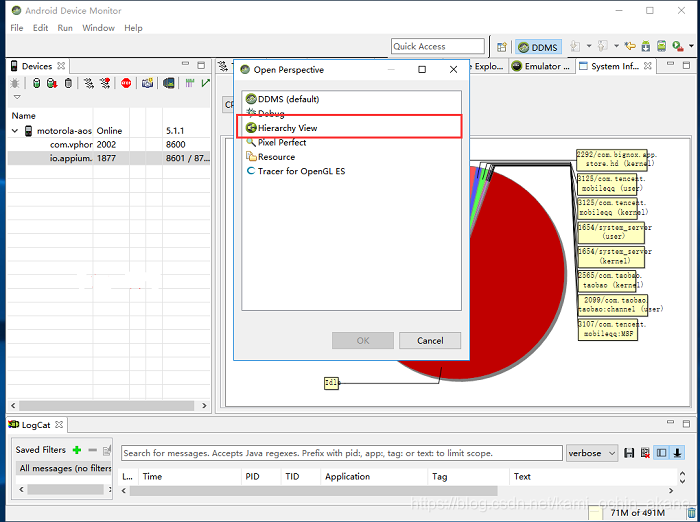
Task: Click the Capture system wide trace icon
Action: 190,83
